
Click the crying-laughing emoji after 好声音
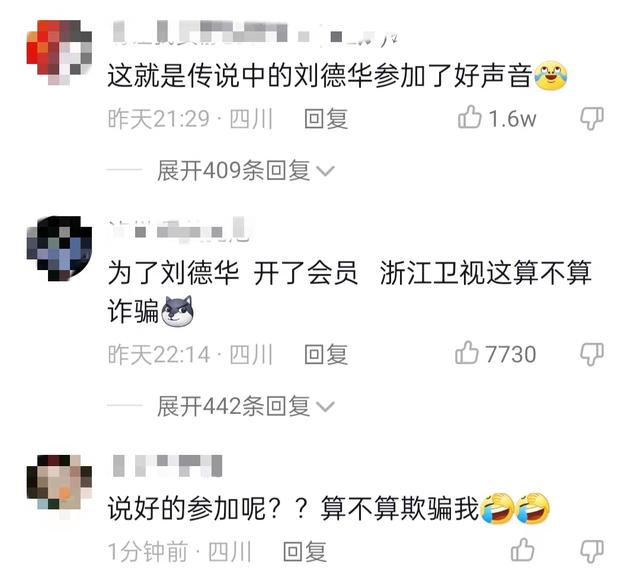coord(551,75)
